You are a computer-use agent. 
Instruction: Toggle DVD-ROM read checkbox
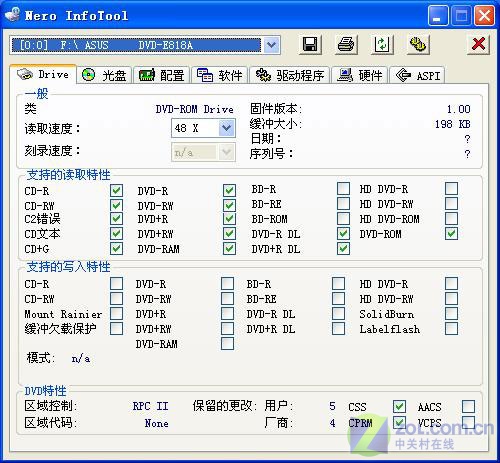point(451,234)
